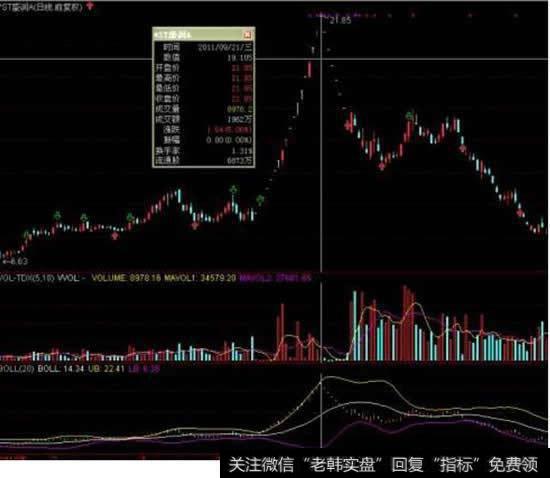550x478 pixels.
Task: Click the purple MAVOL2 value
Action: pos(275,278)
